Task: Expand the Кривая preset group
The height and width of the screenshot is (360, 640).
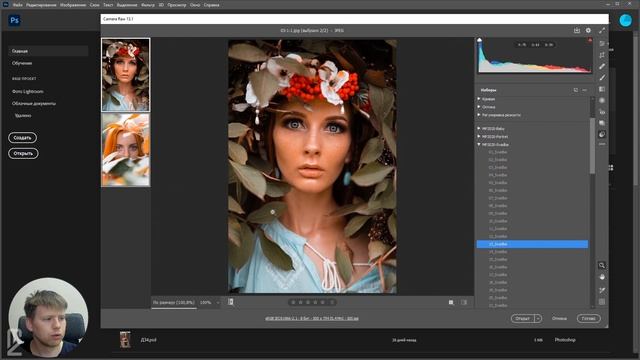Action: (x=479, y=99)
